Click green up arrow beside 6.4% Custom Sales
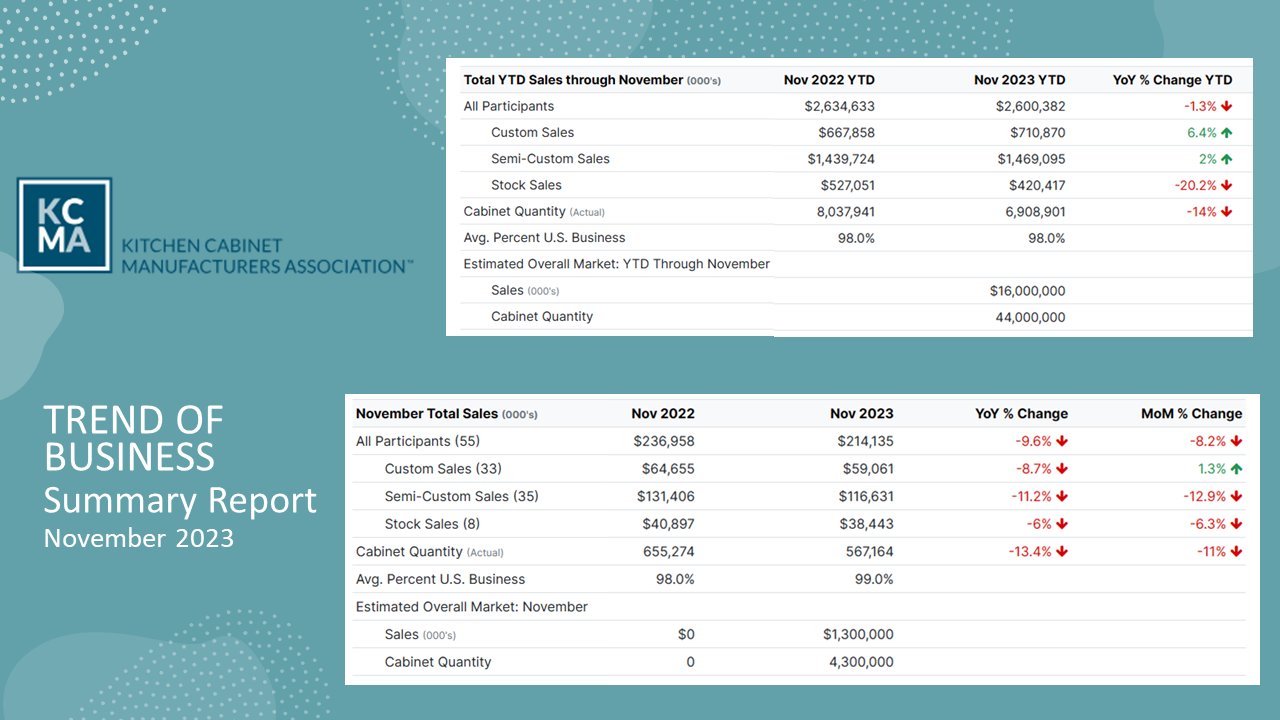The width and height of the screenshot is (1280, 720). (1226, 133)
